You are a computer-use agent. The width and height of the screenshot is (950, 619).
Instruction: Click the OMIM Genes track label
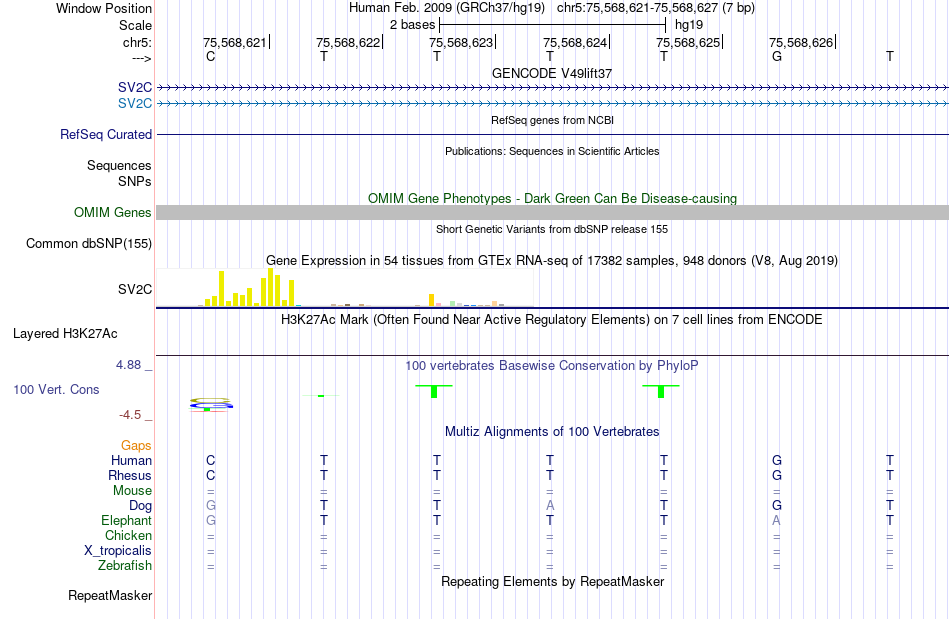point(113,213)
